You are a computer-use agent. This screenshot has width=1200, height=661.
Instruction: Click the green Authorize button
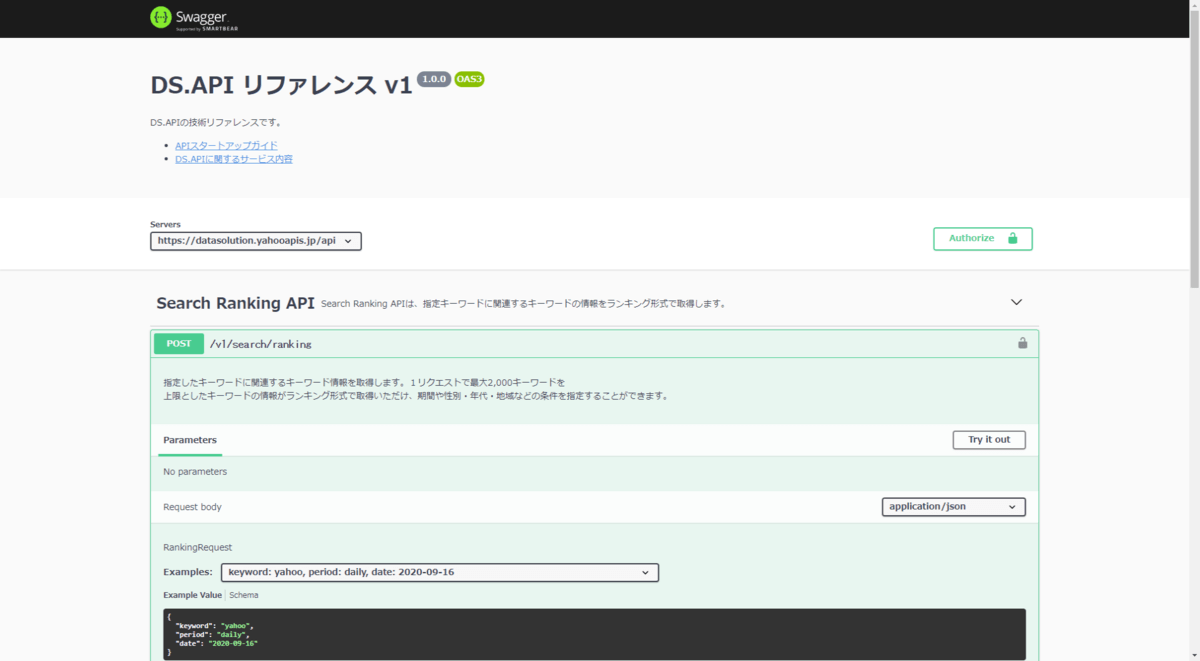982,238
